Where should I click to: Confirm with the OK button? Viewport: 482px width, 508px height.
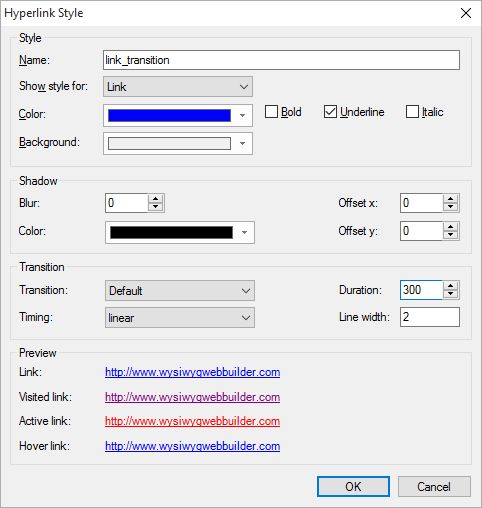(x=353, y=486)
